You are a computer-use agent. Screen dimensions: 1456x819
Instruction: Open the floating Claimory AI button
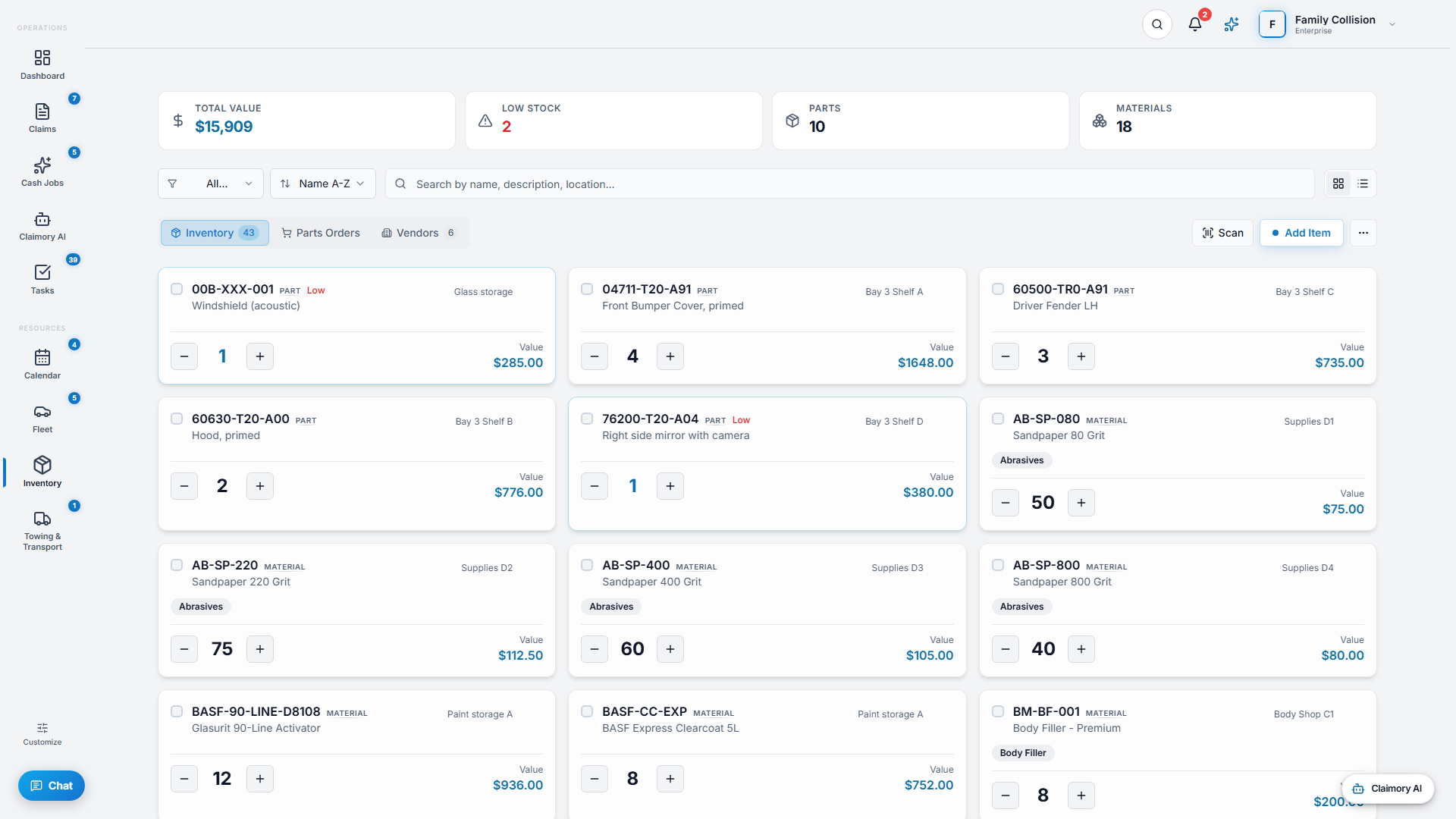(1388, 789)
